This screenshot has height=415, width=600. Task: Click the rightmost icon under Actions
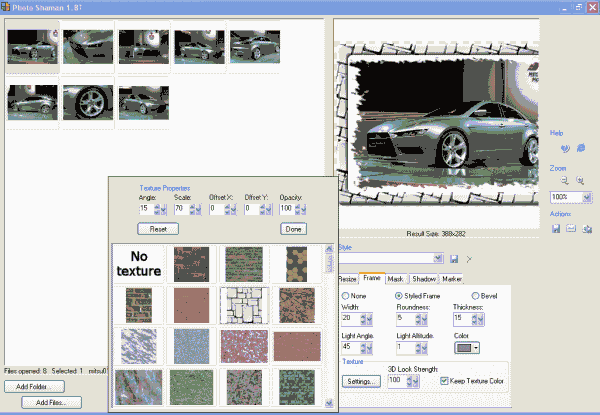[587, 229]
